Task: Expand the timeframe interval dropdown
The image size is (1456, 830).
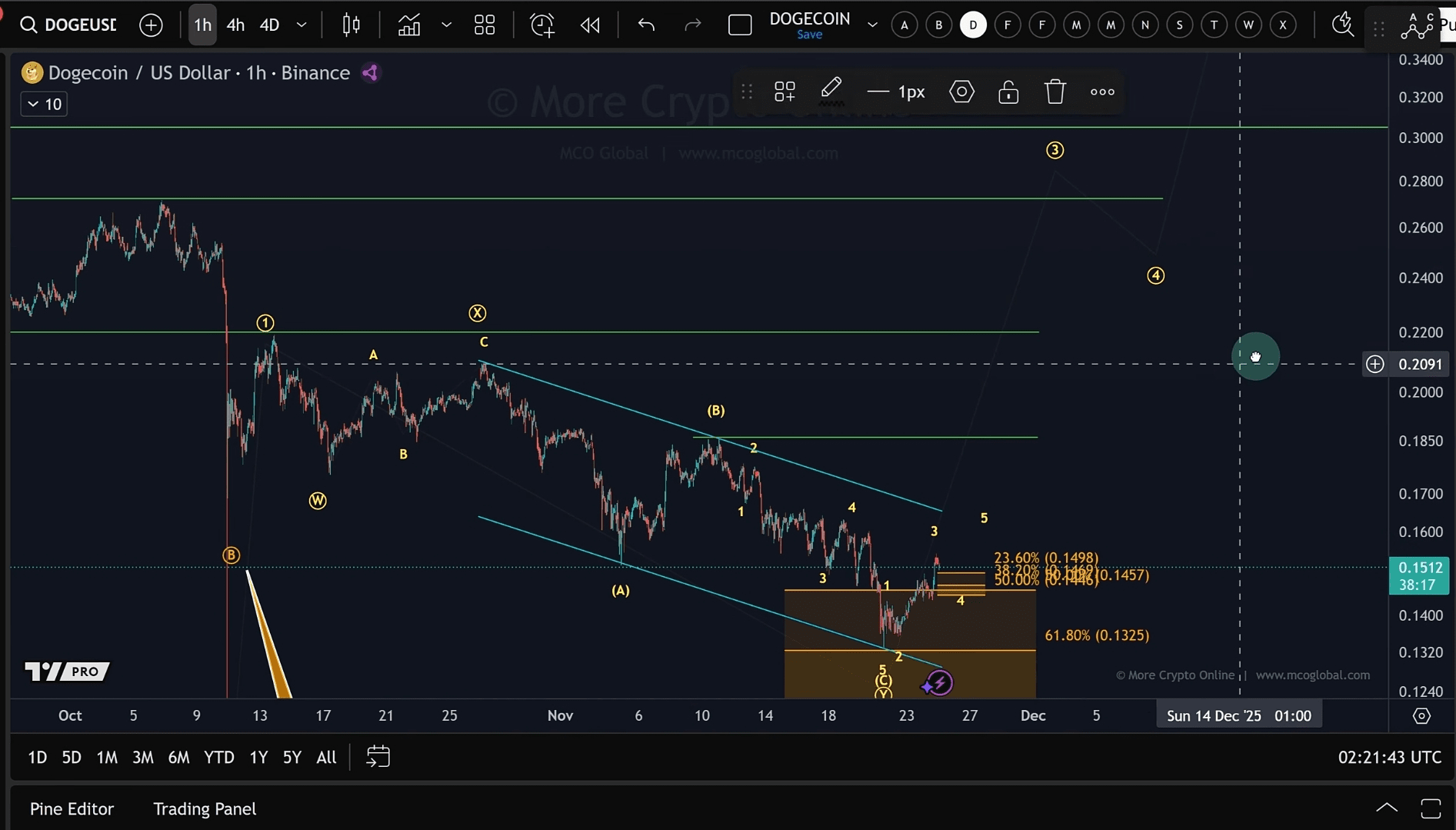Action: pos(302,25)
